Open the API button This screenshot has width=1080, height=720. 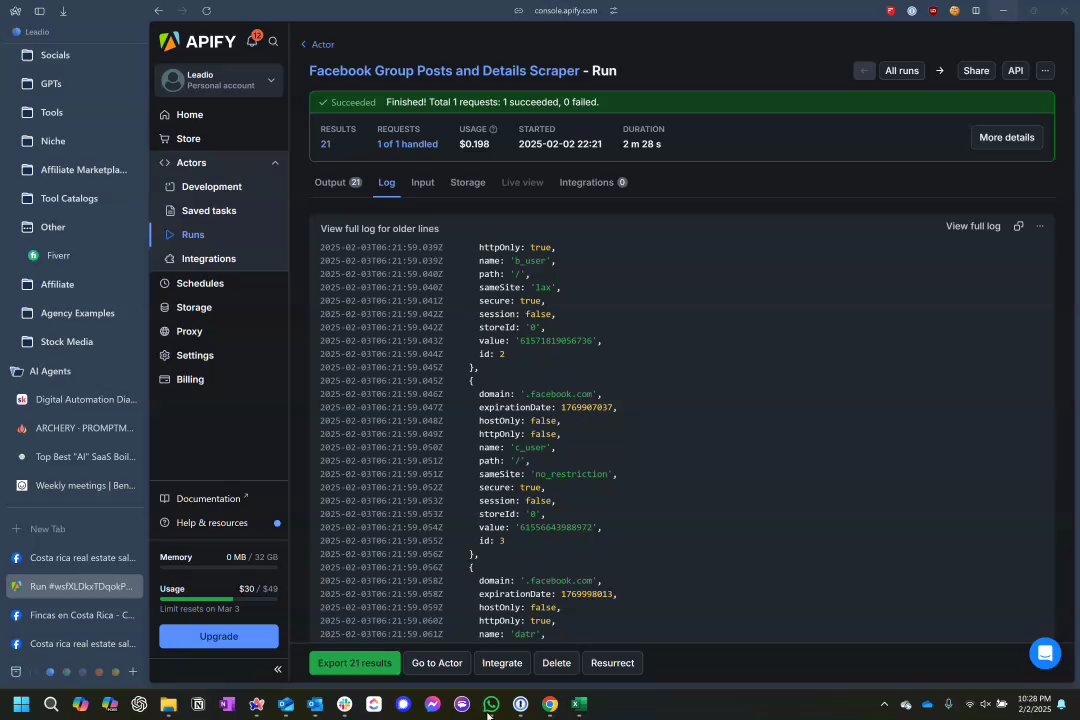(x=1015, y=70)
